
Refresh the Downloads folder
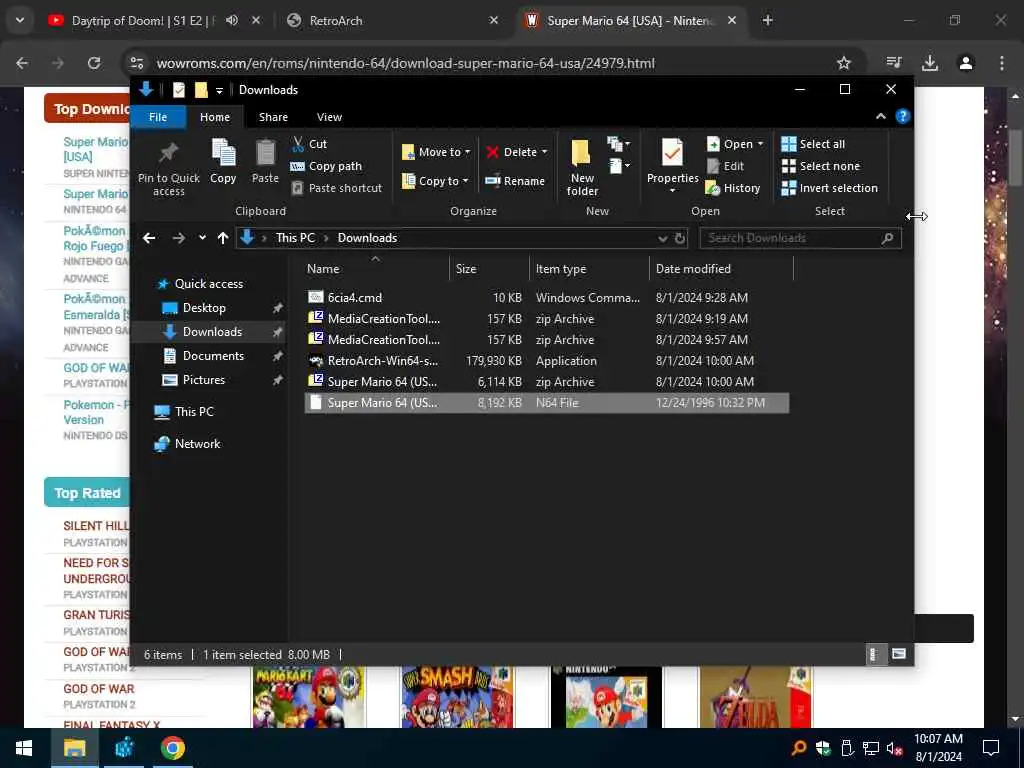coord(680,238)
